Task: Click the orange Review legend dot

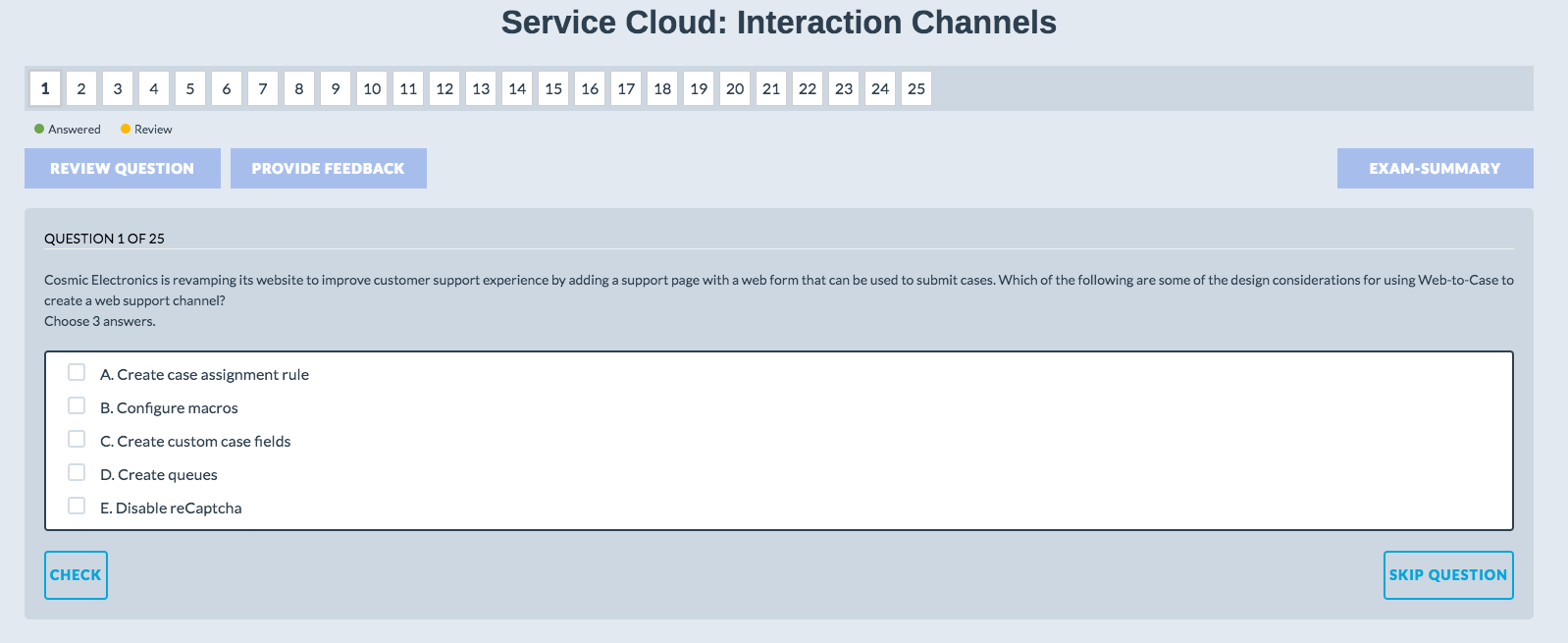Action: [x=126, y=129]
